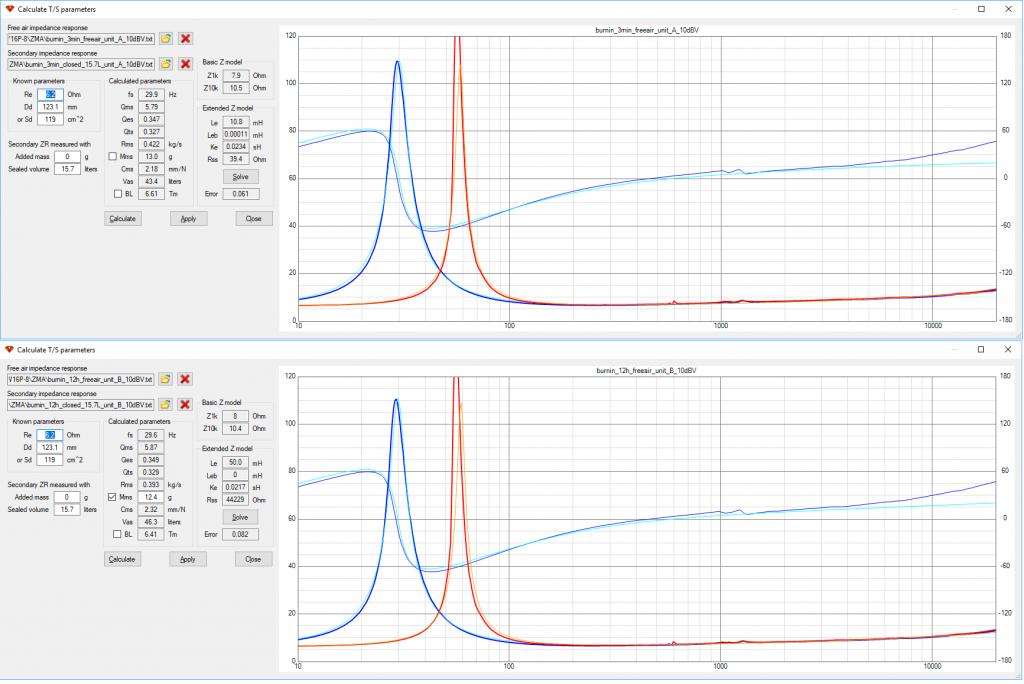
Task: Open folder icon for free air response, top window
Action: point(166,39)
